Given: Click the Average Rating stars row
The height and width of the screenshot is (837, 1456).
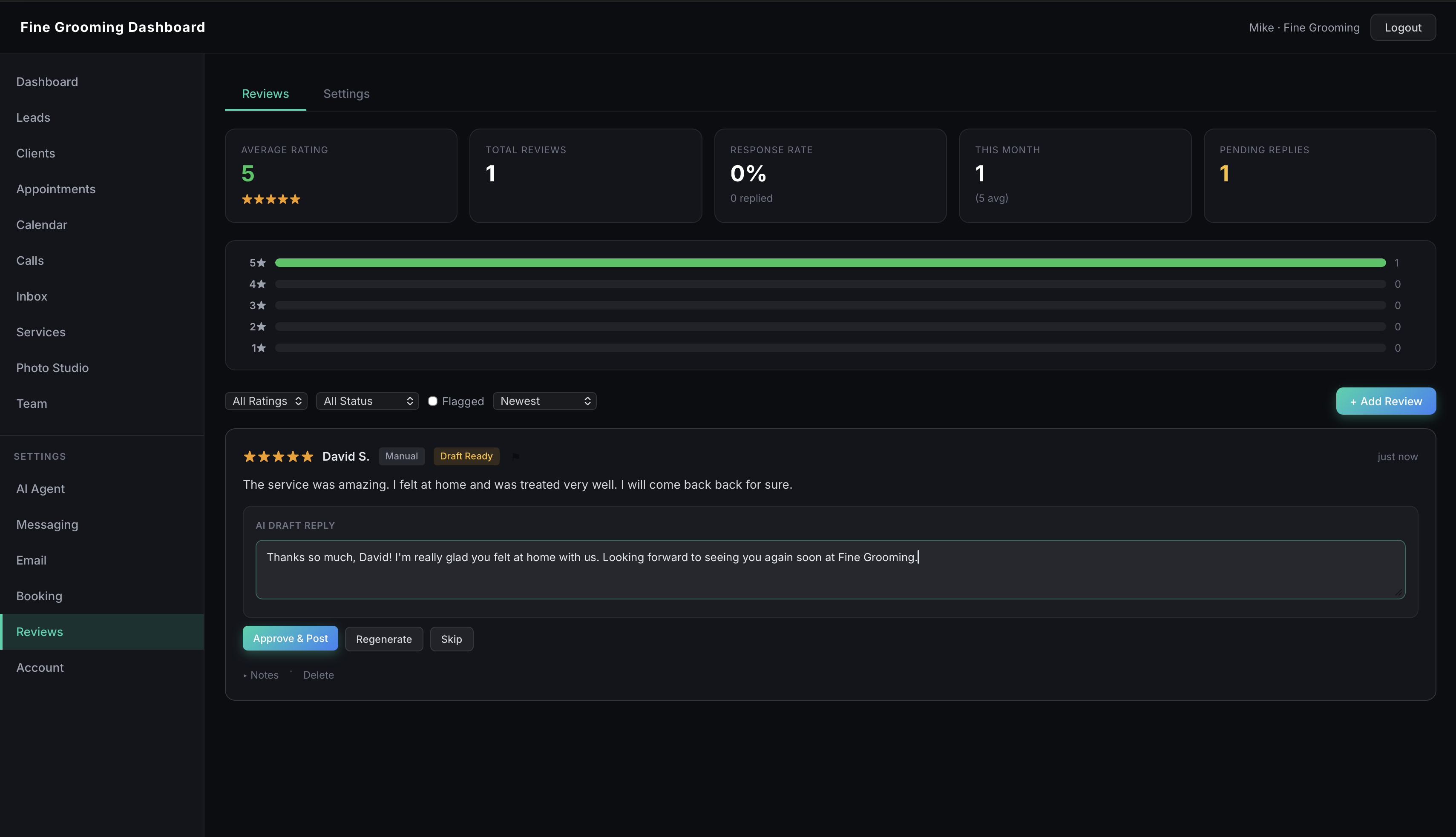Looking at the screenshot, I should 271,200.
